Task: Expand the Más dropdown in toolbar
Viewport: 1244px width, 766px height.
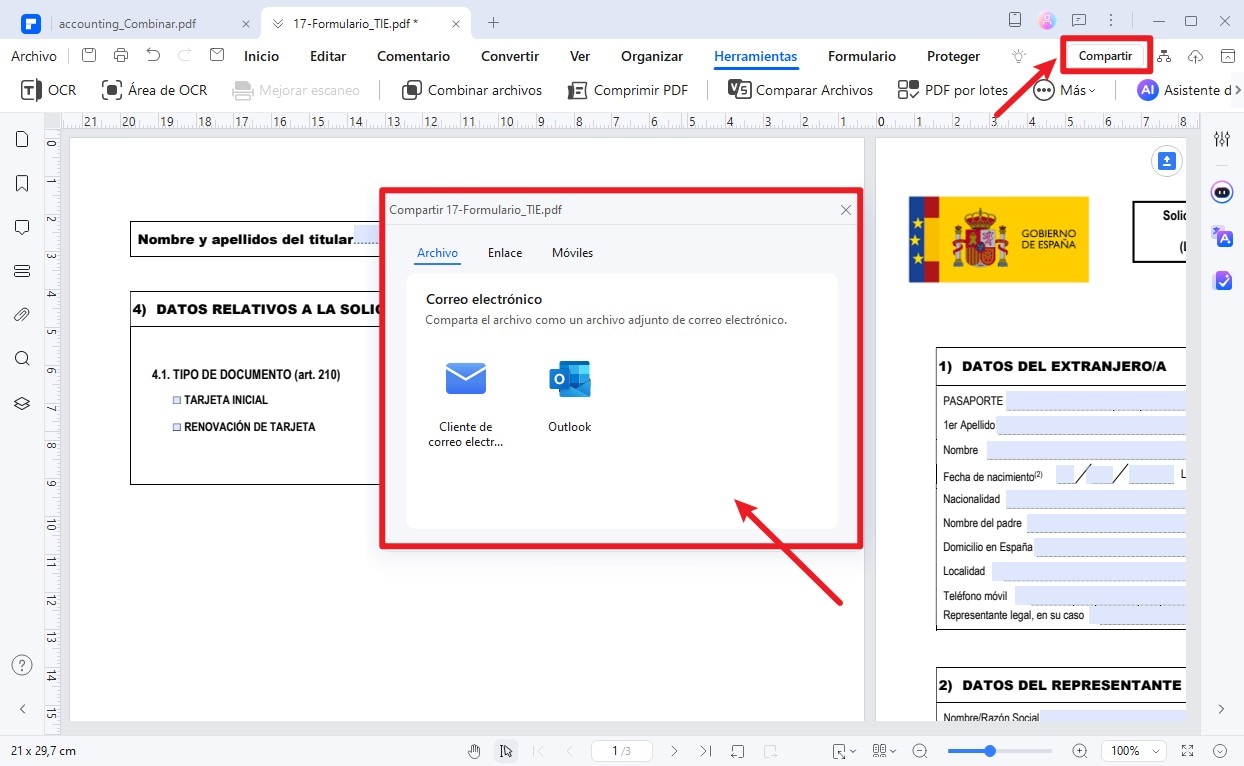Action: (x=1064, y=90)
